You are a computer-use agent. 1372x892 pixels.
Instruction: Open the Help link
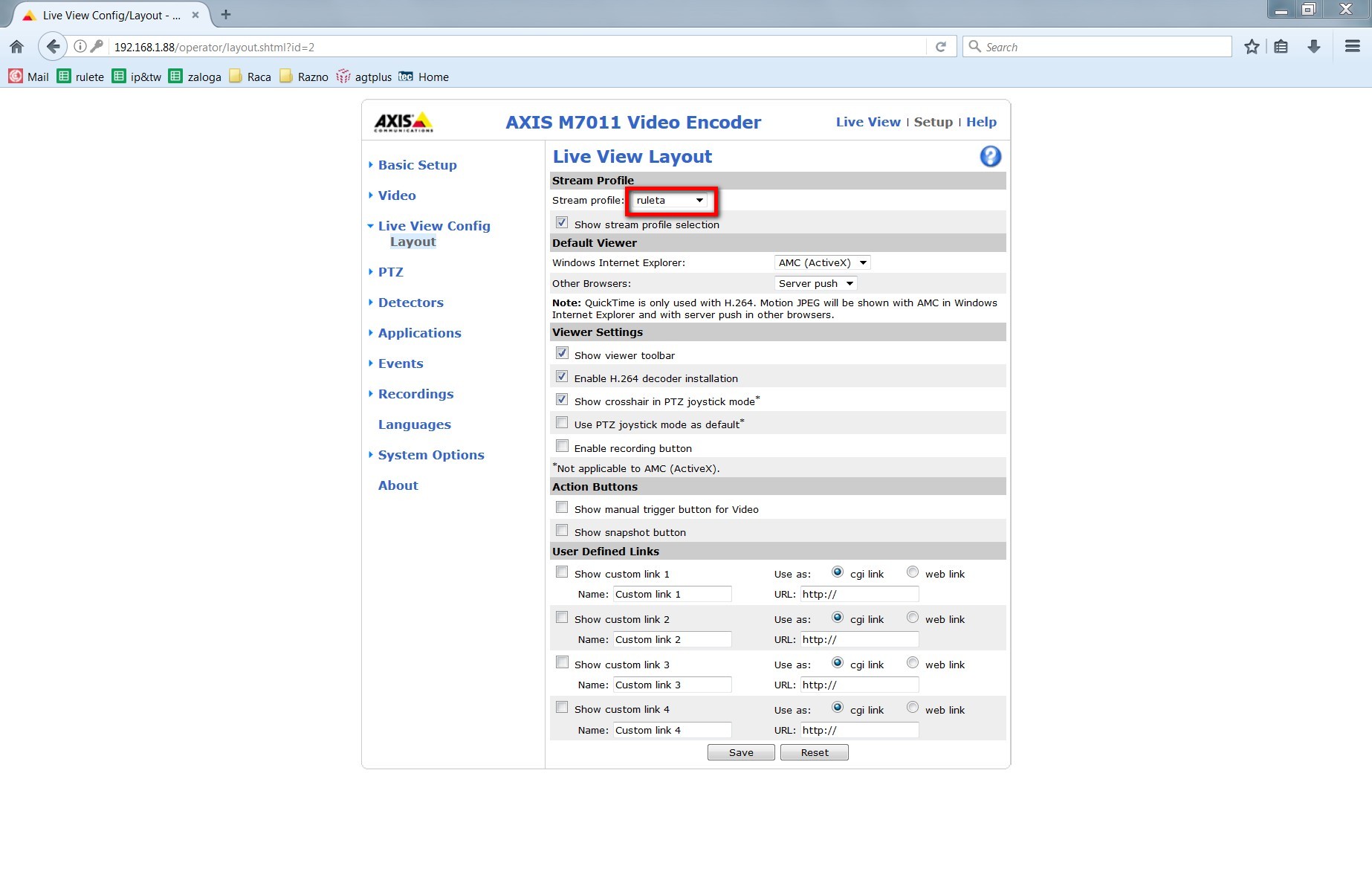coord(981,122)
